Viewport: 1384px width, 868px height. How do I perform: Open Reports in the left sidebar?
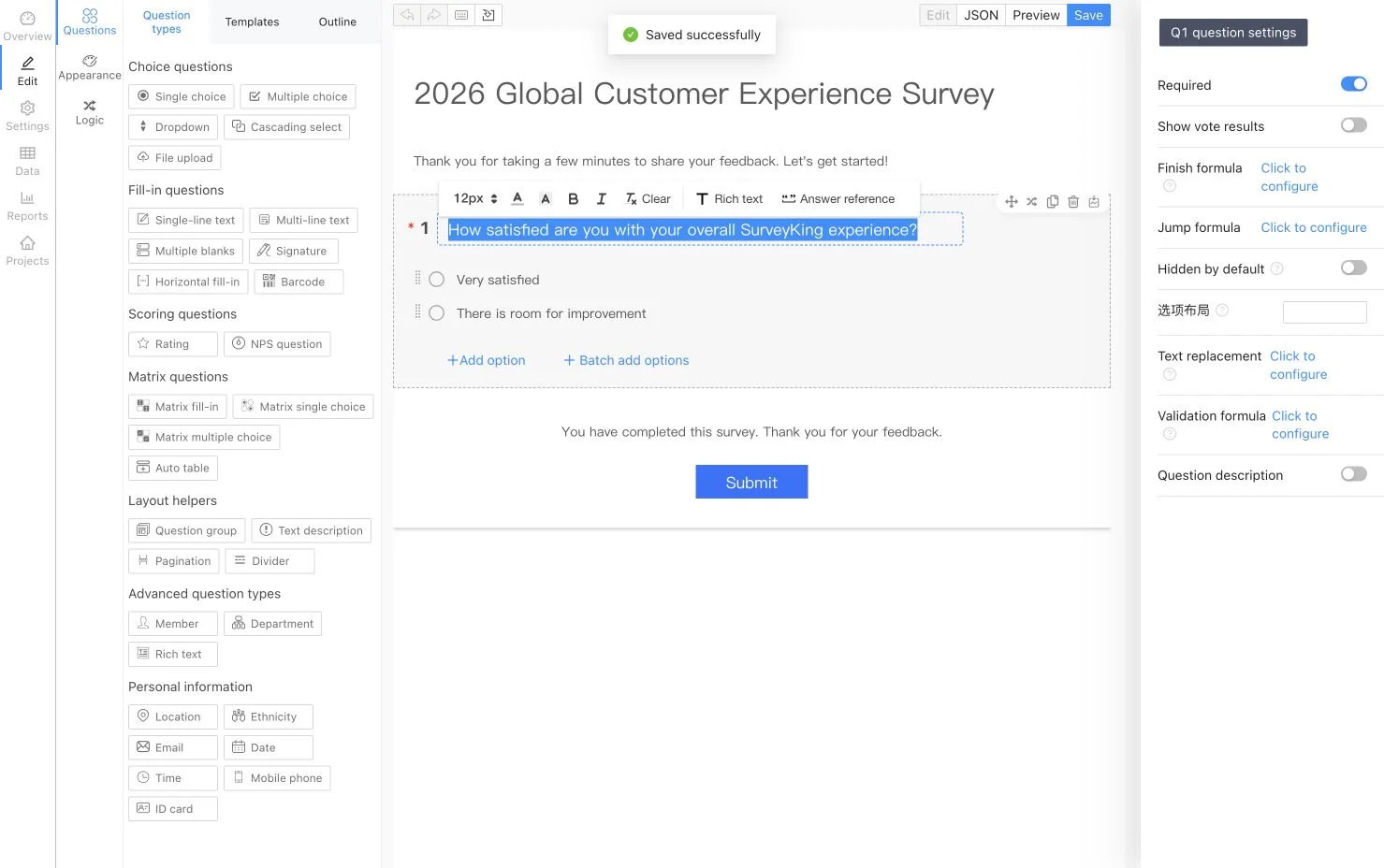coord(27,206)
